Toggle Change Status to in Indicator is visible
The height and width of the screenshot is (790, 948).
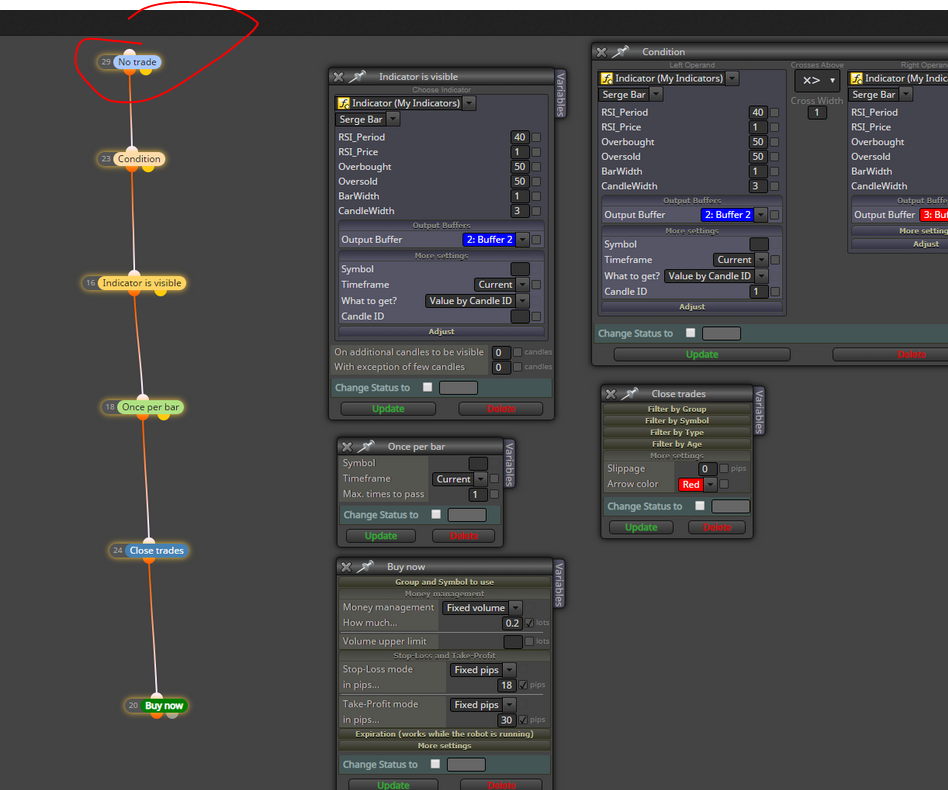pos(428,387)
